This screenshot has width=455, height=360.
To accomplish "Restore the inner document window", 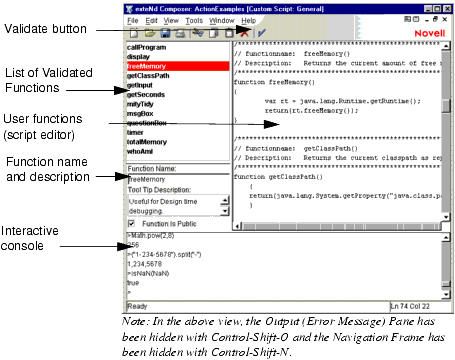I will (435, 19).
